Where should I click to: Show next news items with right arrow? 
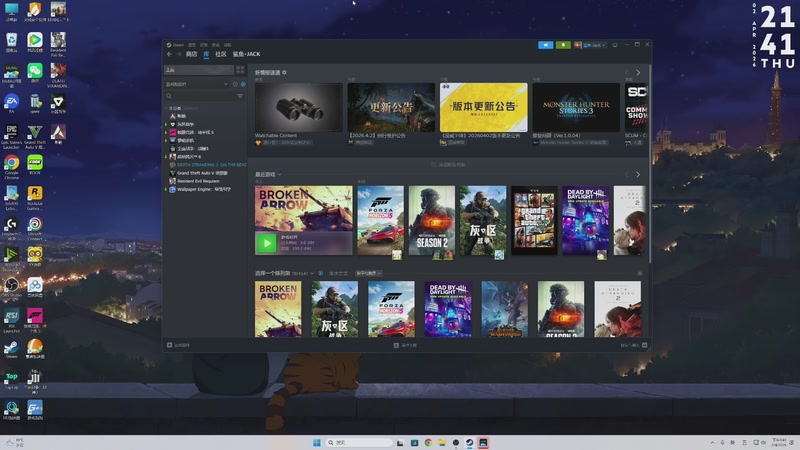tap(638, 72)
